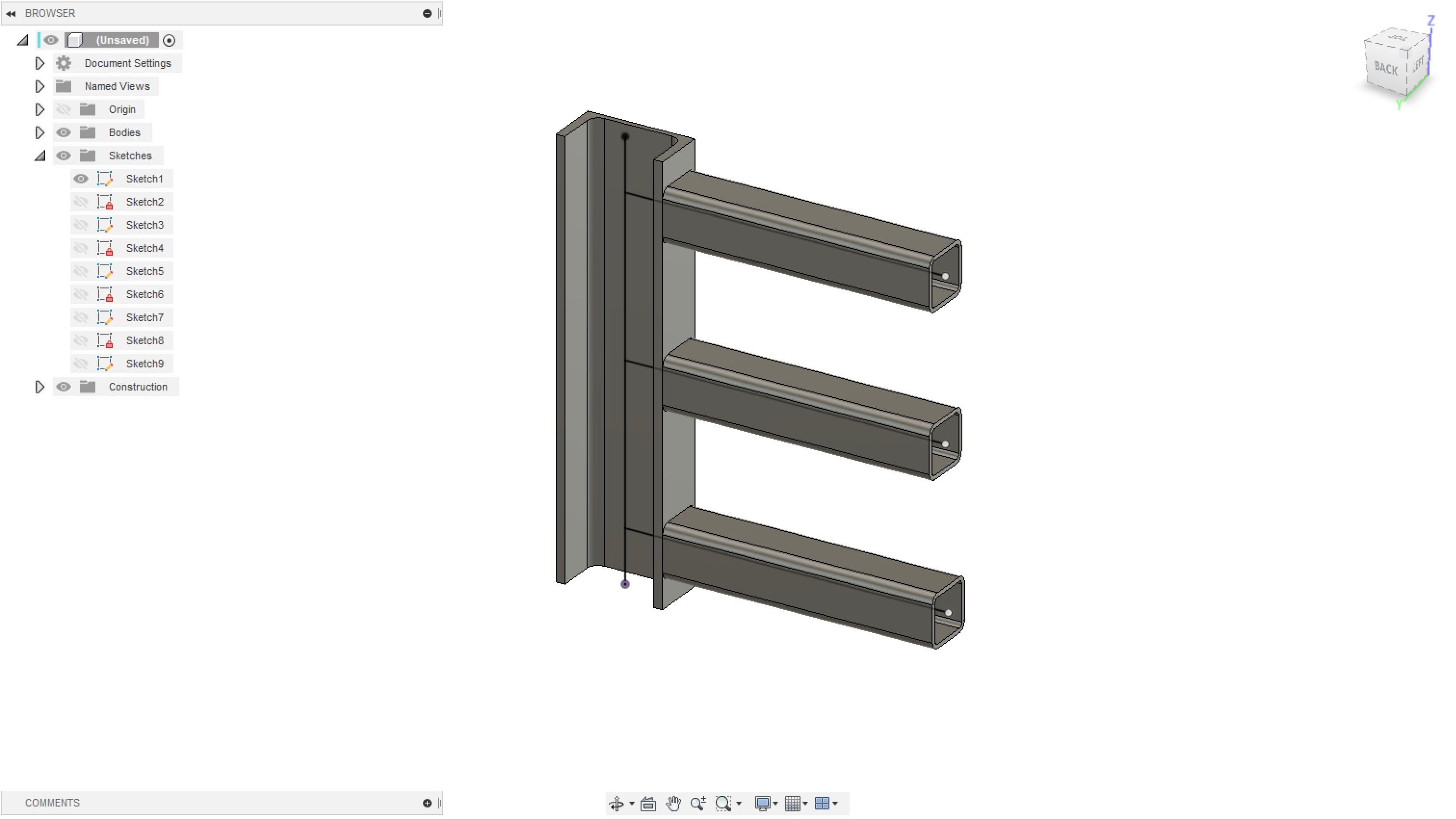Click the Grid and Snaps icon
Viewport: 1456px width, 820px height.
(x=792, y=803)
